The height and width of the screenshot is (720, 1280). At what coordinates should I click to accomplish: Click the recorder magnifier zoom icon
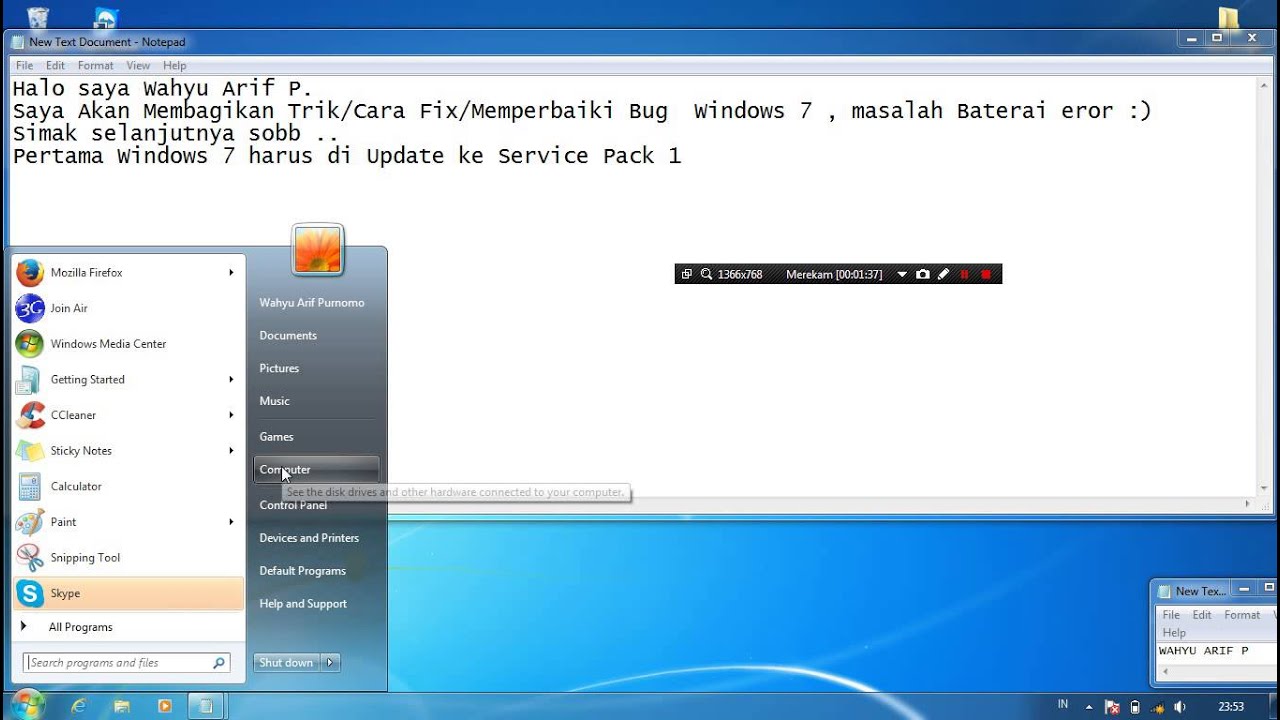(x=706, y=274)
